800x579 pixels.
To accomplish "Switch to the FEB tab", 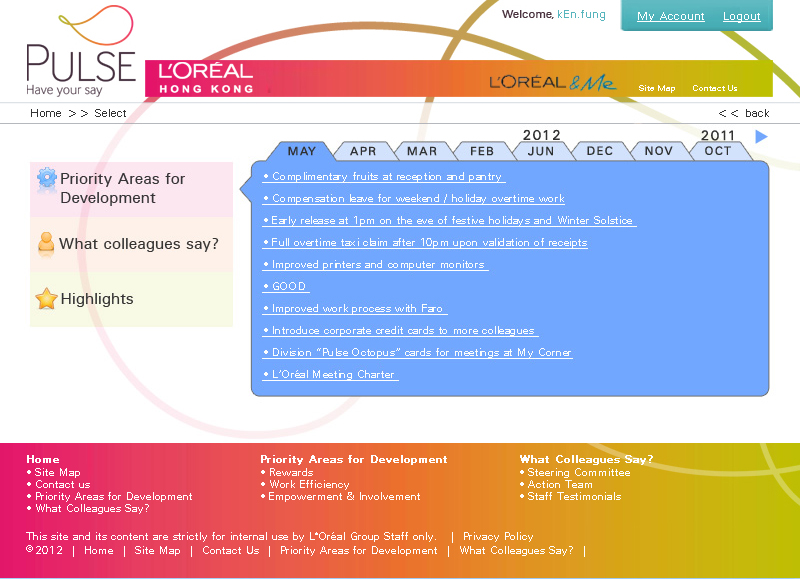I will click(482, 151).
